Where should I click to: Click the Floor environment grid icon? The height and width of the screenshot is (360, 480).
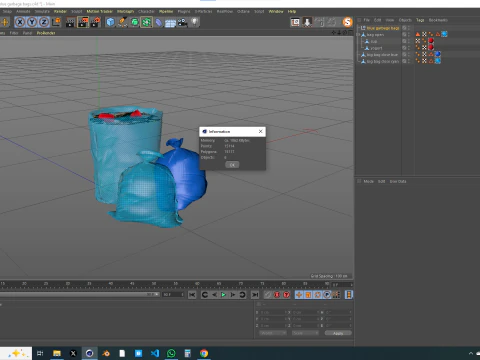click(x=170, y=23)
